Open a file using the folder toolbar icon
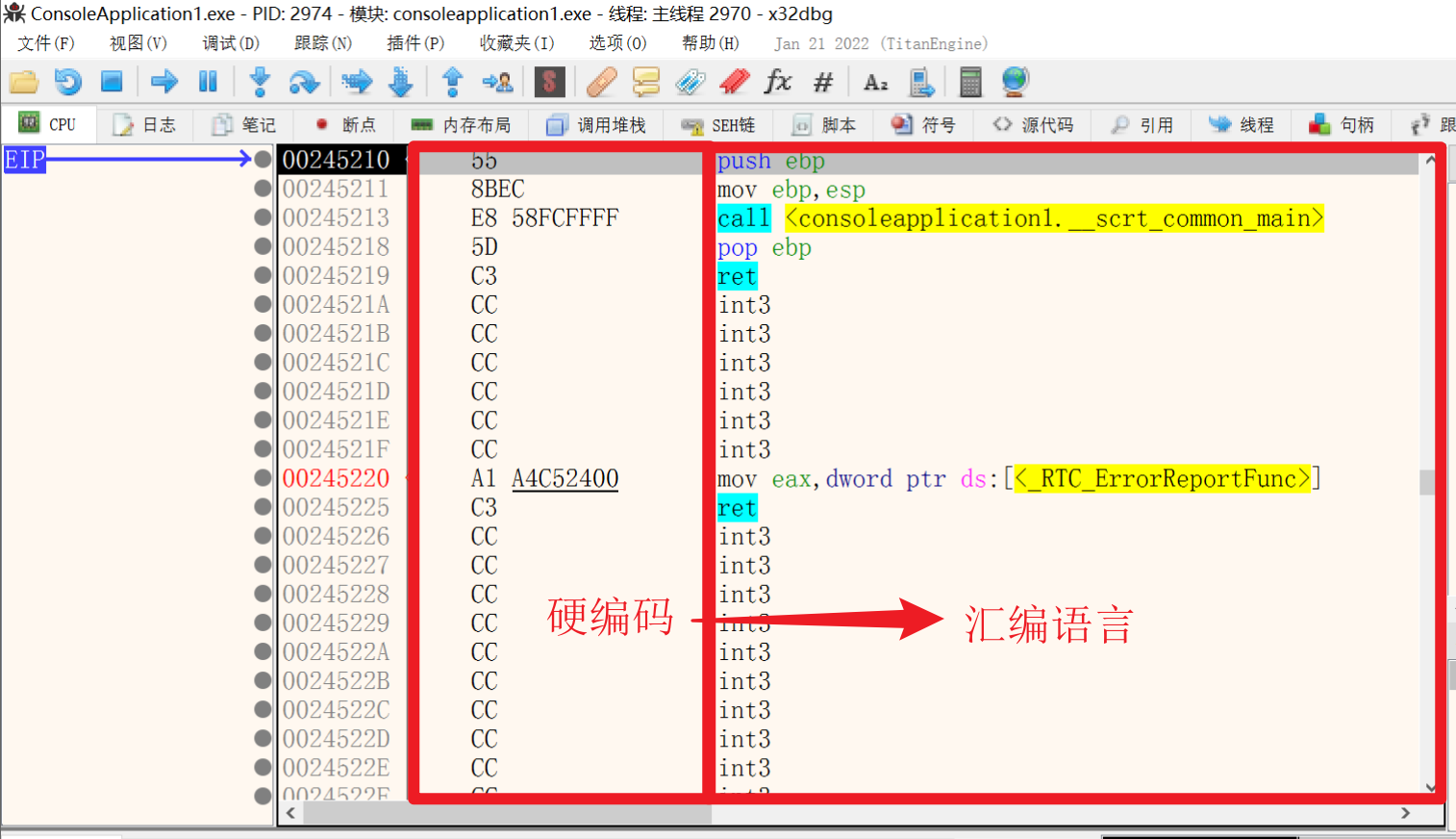1456x839 pixels. (x=24, y=82)
